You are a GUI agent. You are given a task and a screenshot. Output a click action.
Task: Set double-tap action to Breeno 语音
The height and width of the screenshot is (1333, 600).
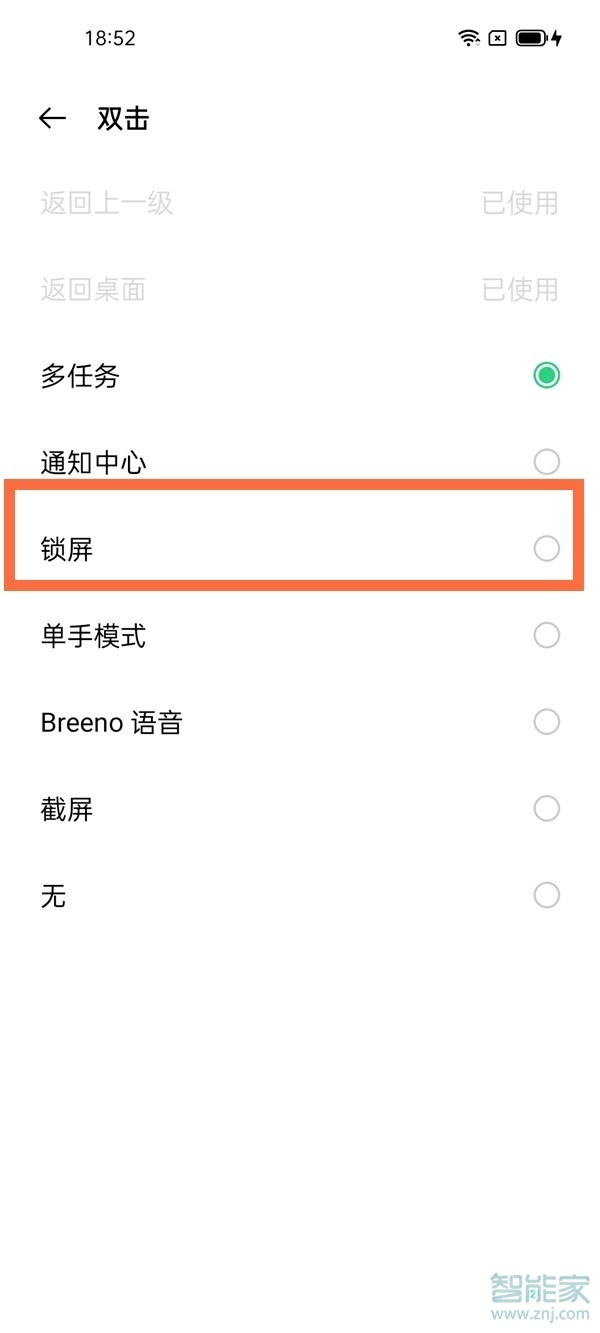546,721
